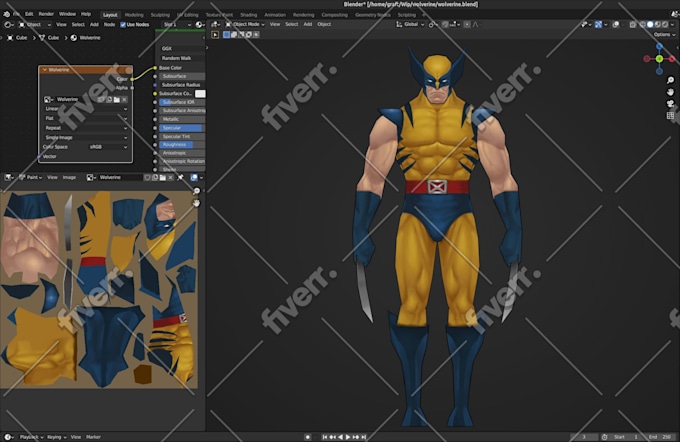Image resolution: width=680 pixels, height=442 pixels.
Task: Click the play animation button
Action: click(x=348, y=437)
